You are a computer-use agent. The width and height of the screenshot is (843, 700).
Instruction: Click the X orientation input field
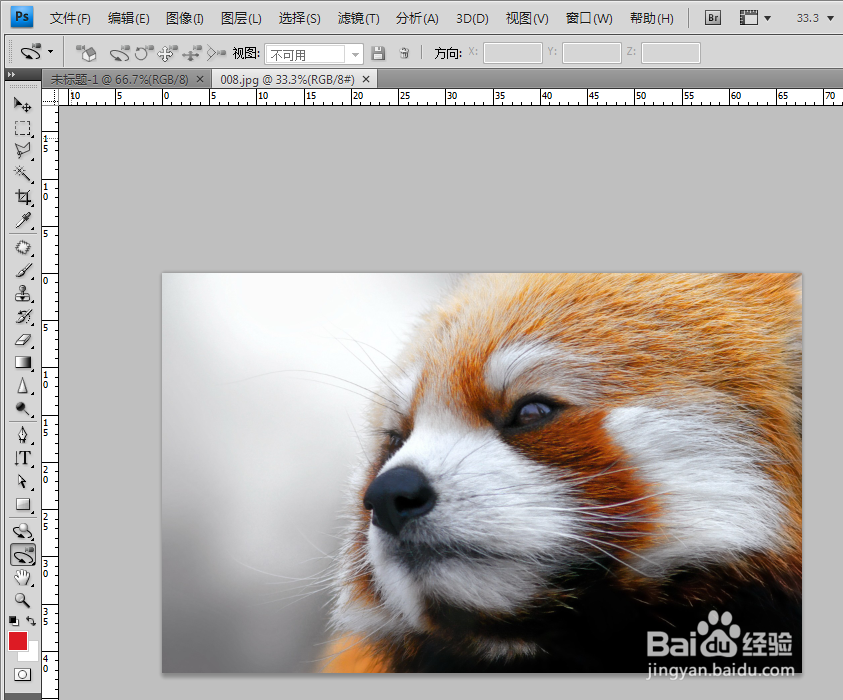click(x=512, y=53)
